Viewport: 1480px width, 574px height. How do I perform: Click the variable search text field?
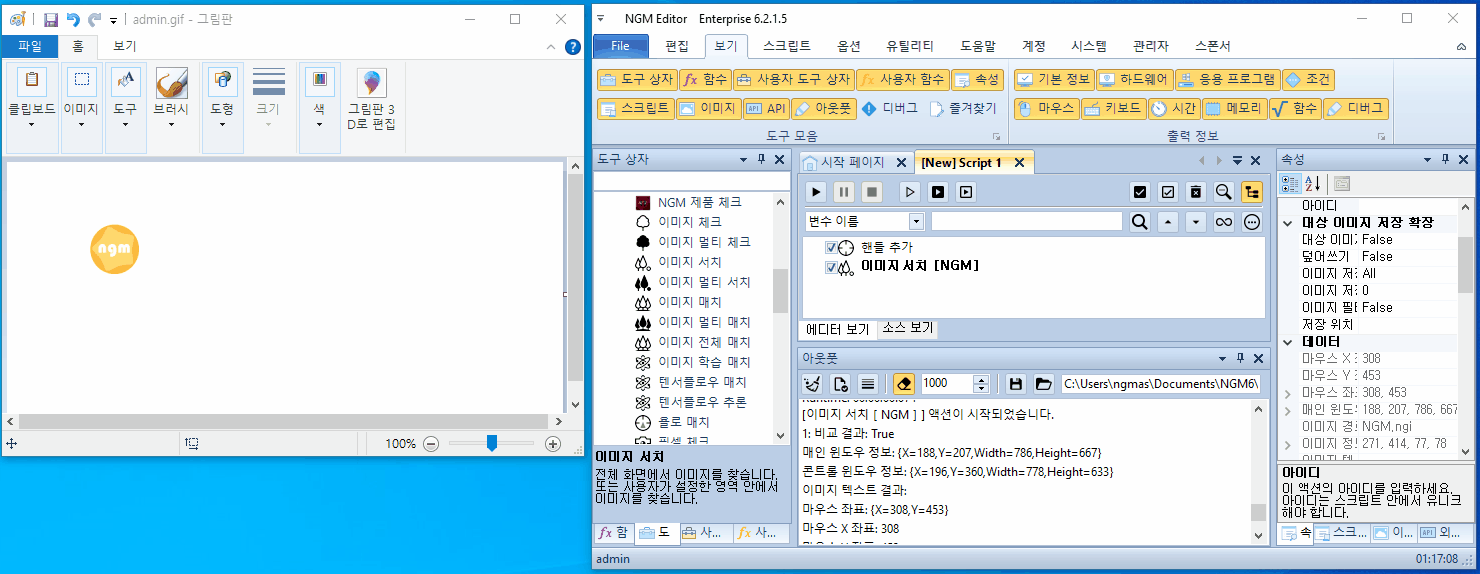1026,221
